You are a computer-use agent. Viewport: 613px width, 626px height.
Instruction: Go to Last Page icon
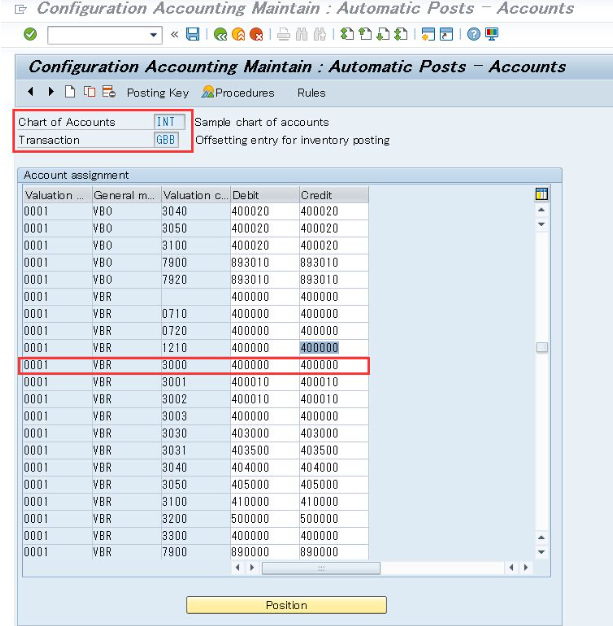[401, 34]
